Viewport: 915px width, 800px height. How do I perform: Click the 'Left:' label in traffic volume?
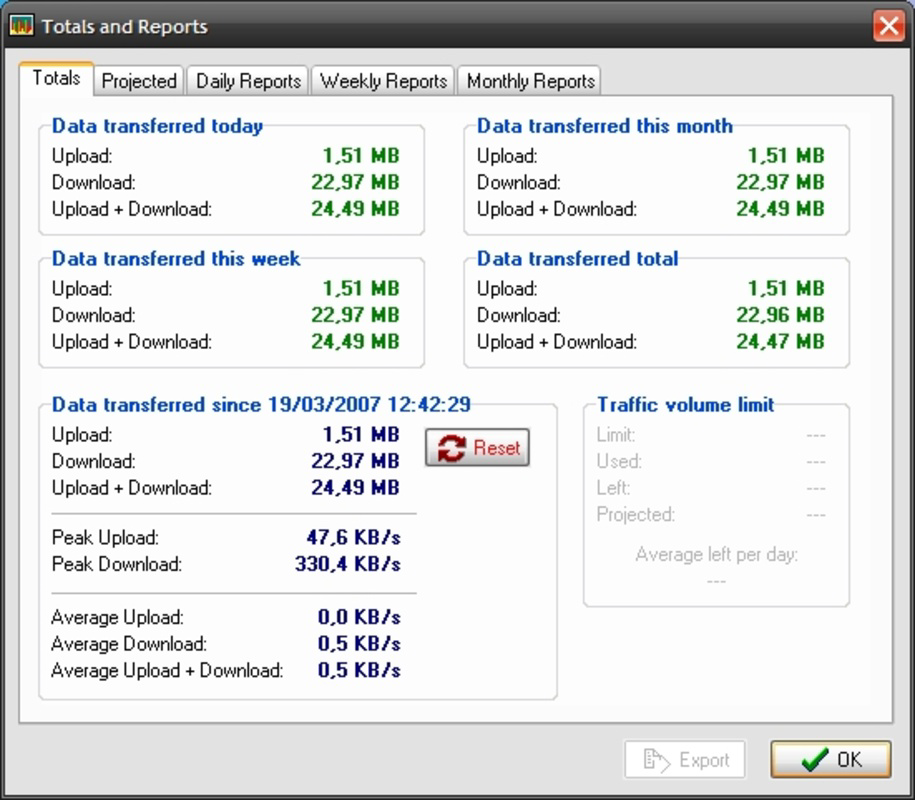[x=613, y=488]
